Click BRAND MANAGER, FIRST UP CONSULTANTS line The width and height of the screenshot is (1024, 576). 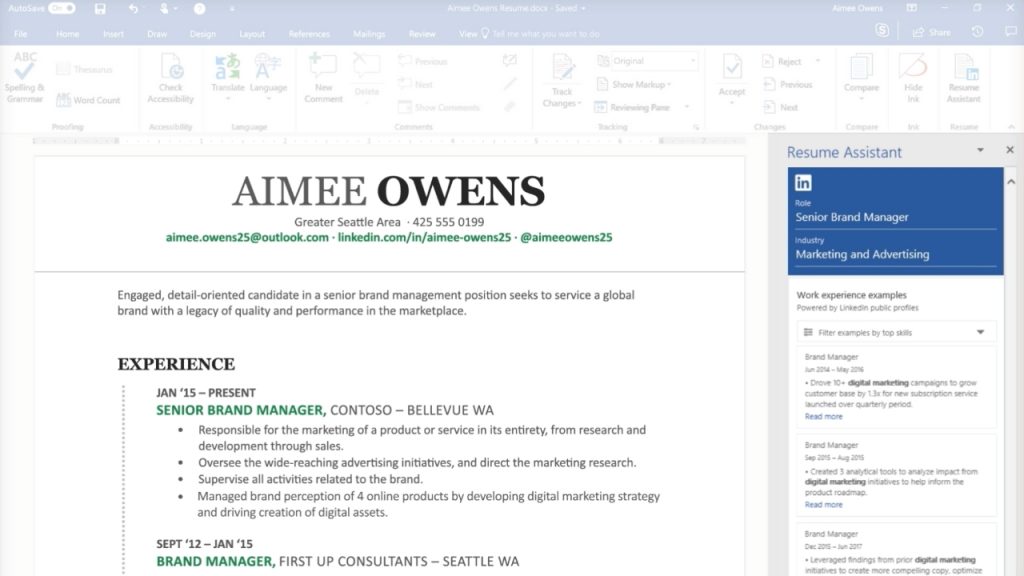click(x=338, y=561)
